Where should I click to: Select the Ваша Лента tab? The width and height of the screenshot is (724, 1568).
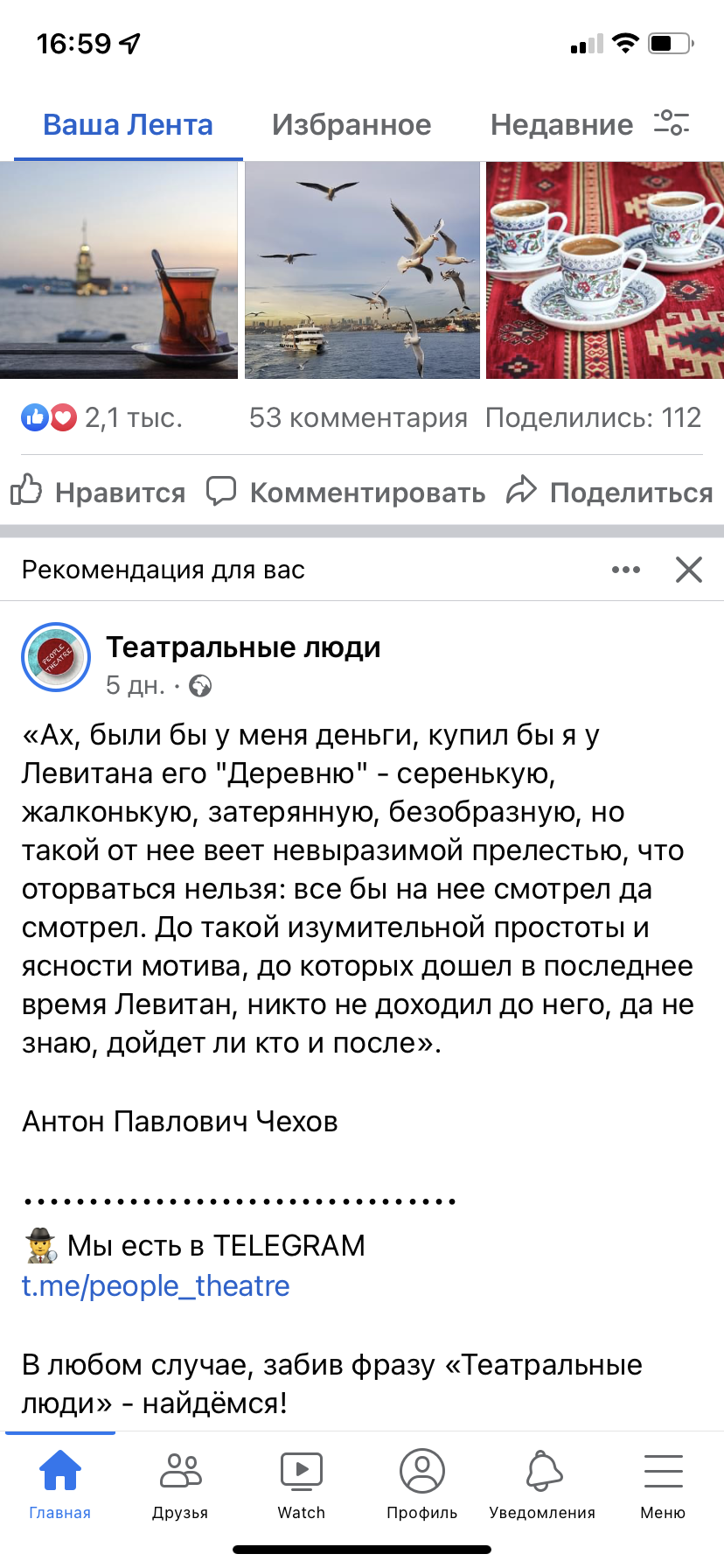pyautogui.click(x=128, y=124)
